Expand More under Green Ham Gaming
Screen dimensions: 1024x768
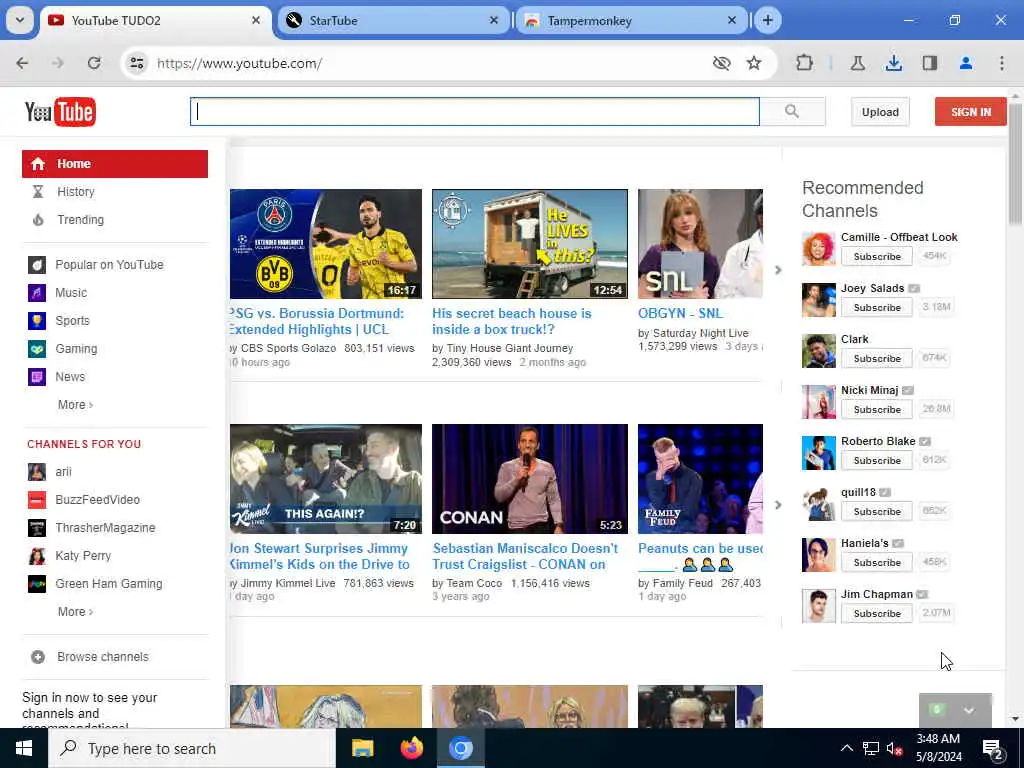[75, 612]
